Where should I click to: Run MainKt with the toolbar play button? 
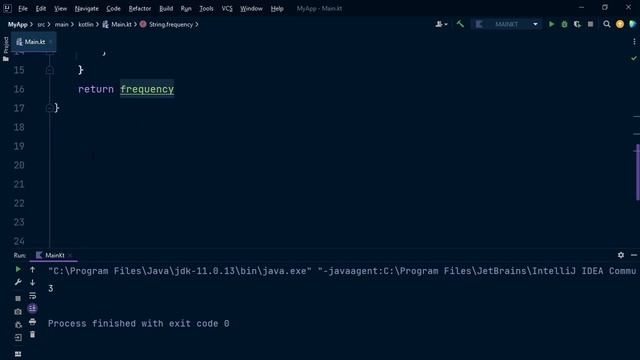coord(551,24)
